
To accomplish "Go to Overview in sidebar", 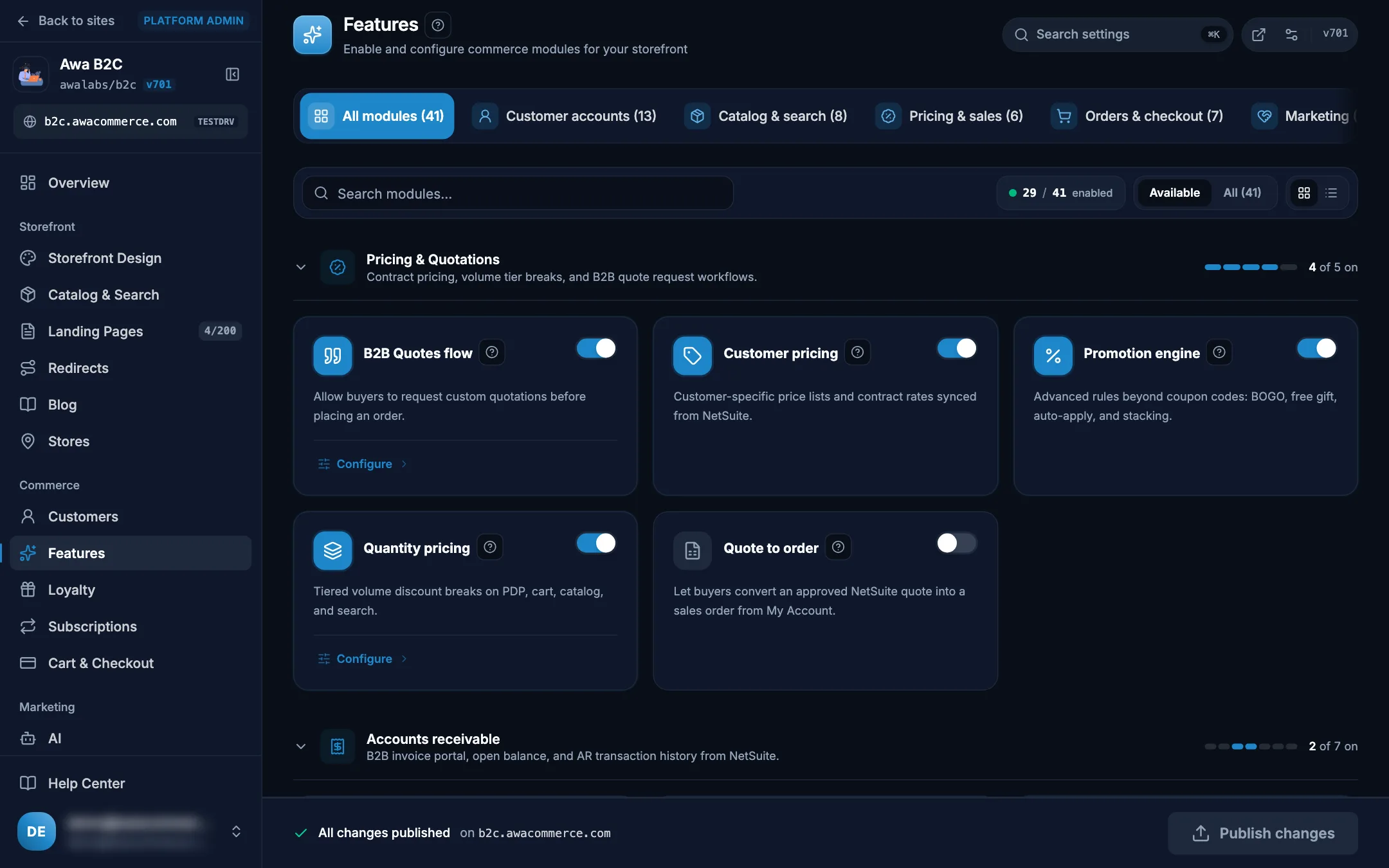I will (131, 183).
